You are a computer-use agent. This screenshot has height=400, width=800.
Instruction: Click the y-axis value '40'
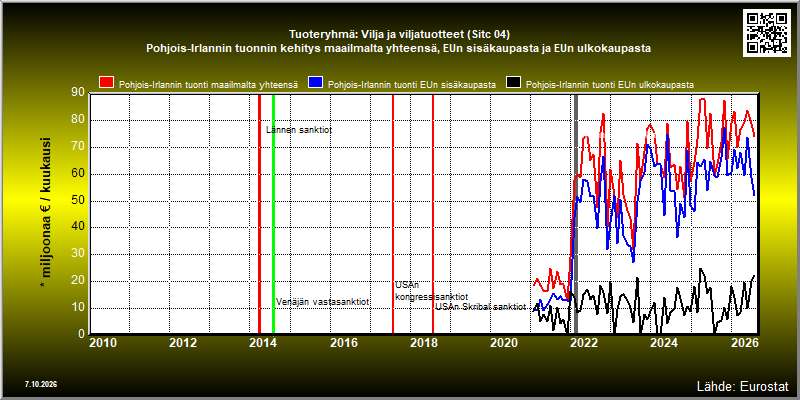[78, 227]
